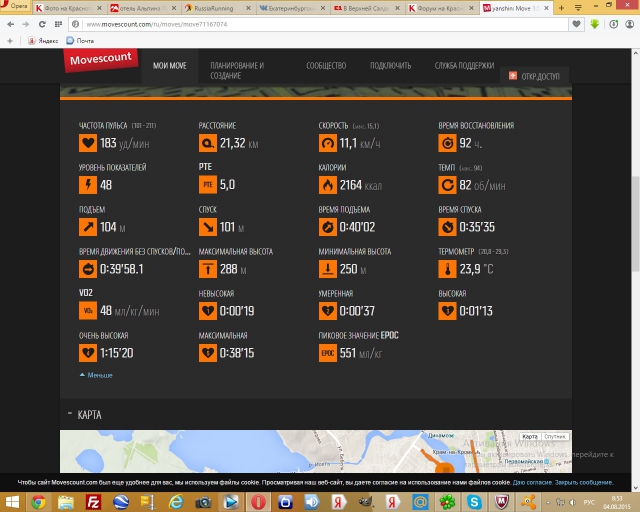Open the ПОДКЛЮЧИТЬ menu
Image resolution: width=640 pixels, height=512 pixels.
391,66
